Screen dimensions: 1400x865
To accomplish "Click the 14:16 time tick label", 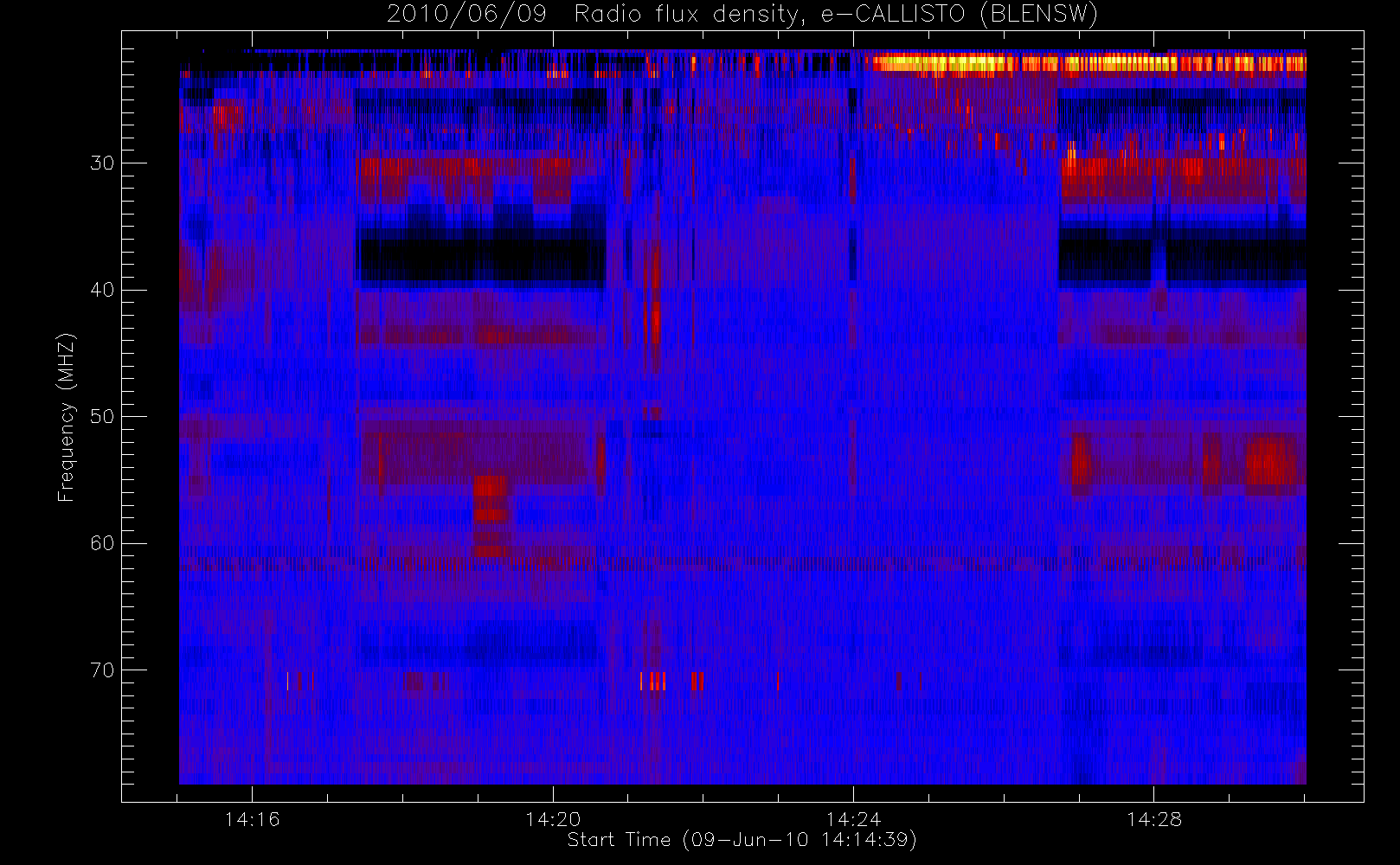I will point(252,819).
